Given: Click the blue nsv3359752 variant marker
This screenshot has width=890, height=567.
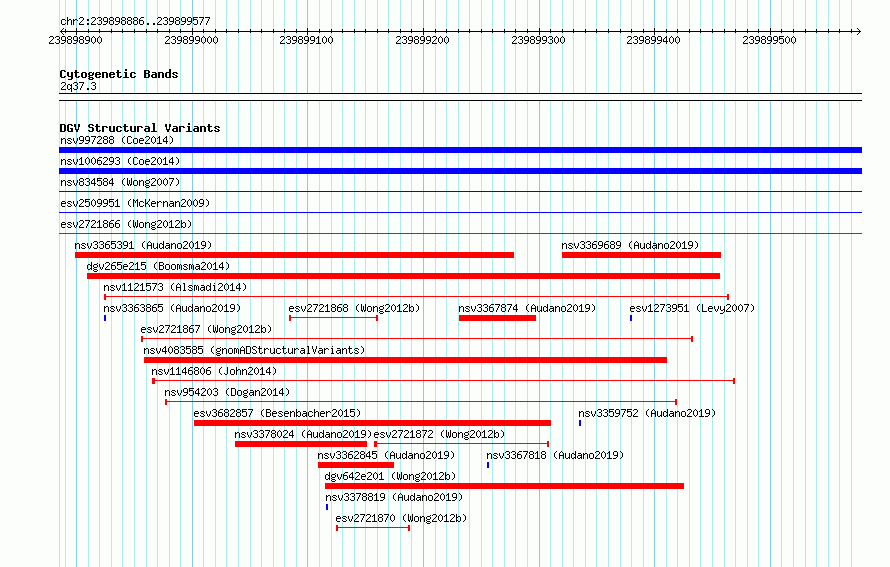Looking at the screenshot, I should tap(580, 423).
